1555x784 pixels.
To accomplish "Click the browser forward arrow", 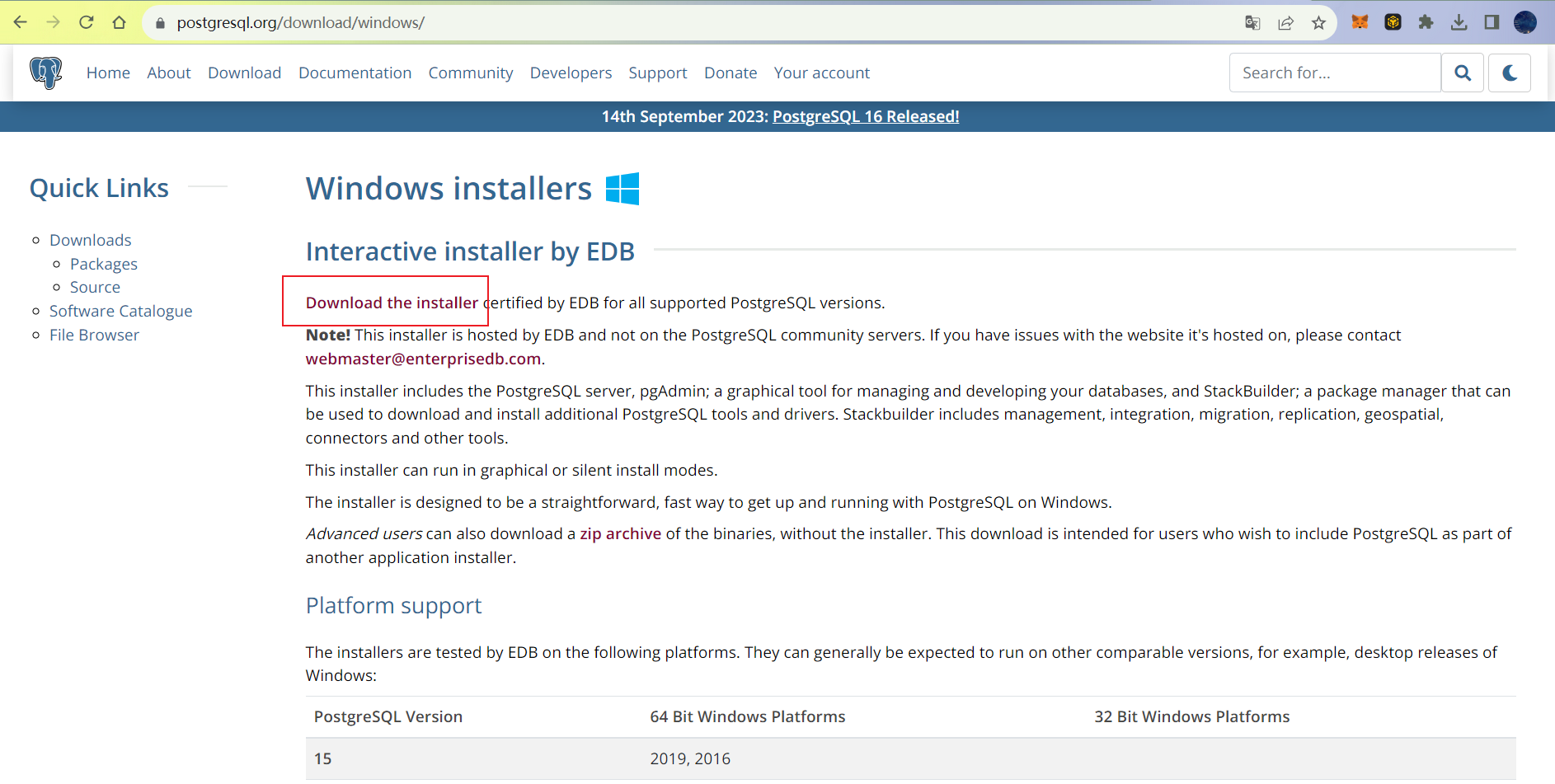I will (54, 22).
